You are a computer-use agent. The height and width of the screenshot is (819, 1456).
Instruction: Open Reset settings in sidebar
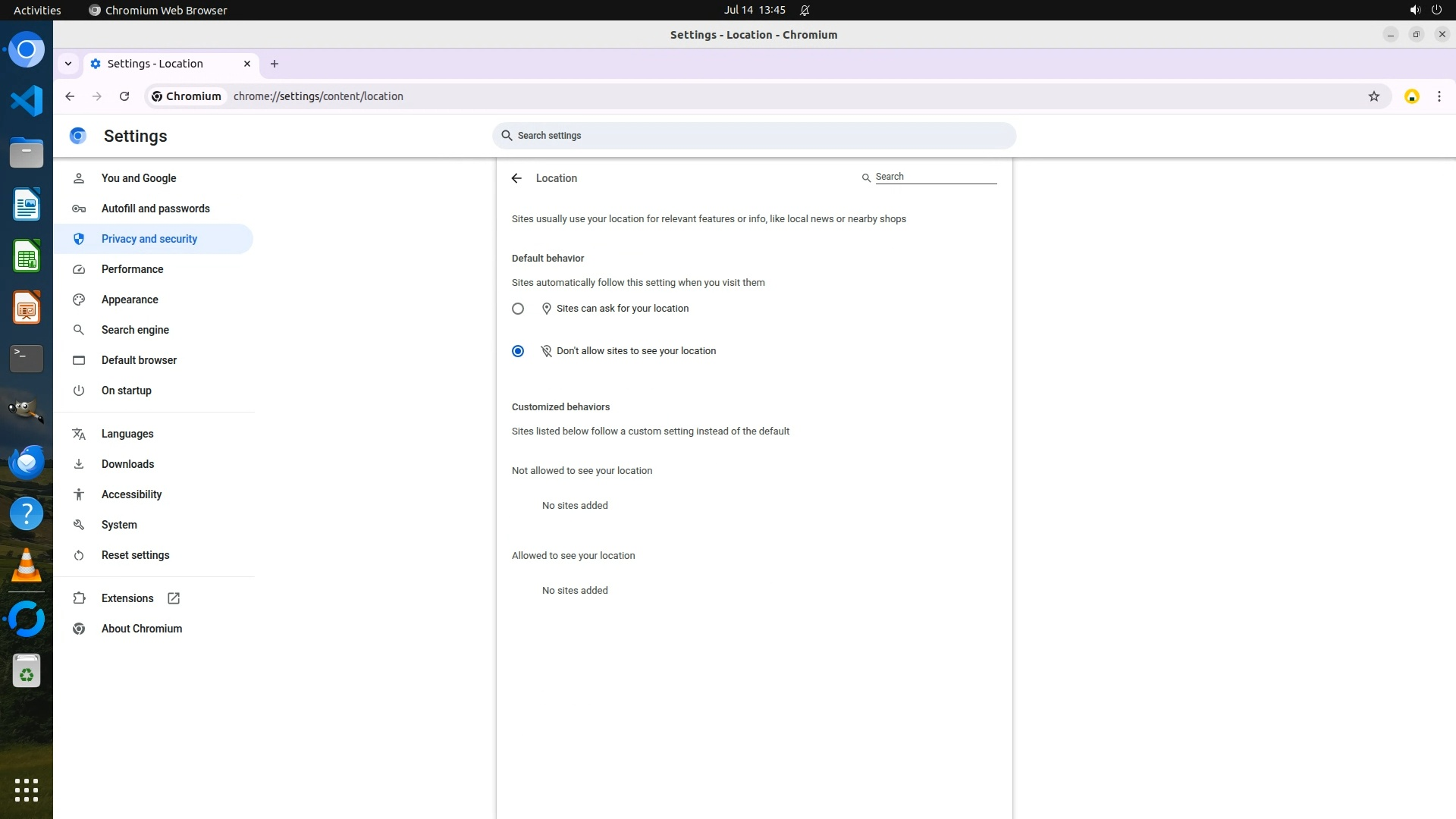tap(136, 555)
